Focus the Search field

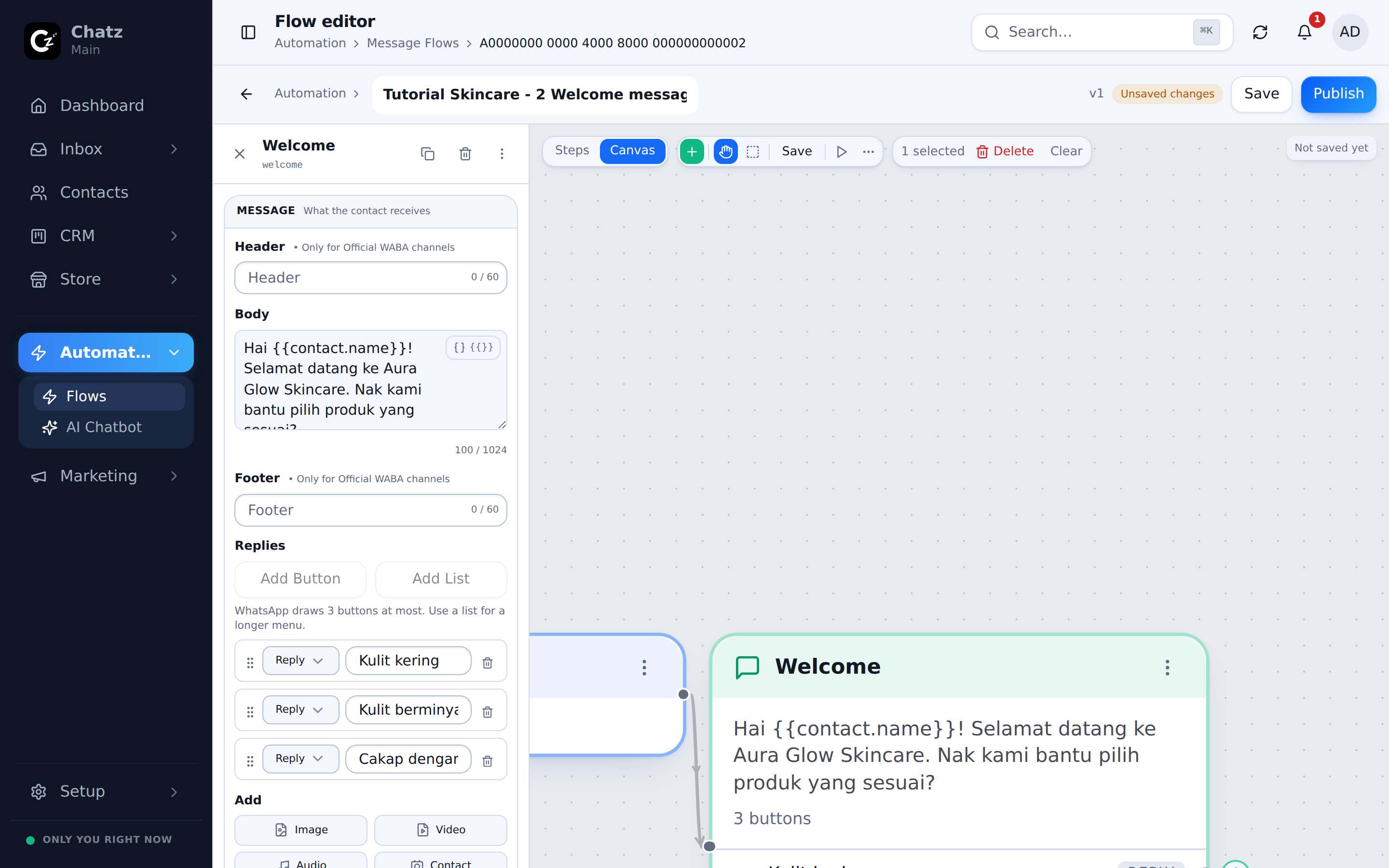click(x=1102, y=32)
